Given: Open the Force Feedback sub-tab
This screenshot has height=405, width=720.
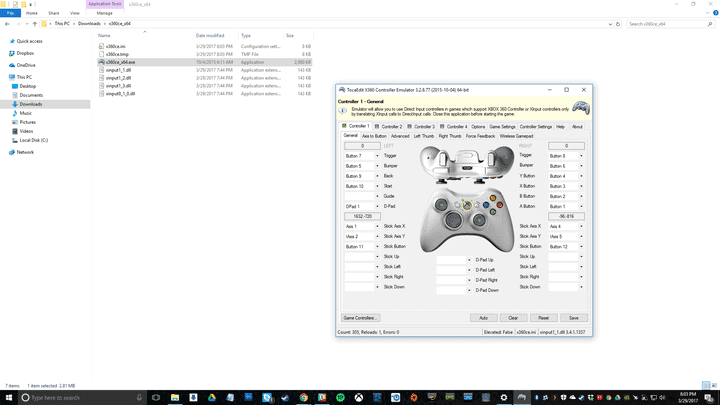Looking at the screenshot, I should click(480, 136).
